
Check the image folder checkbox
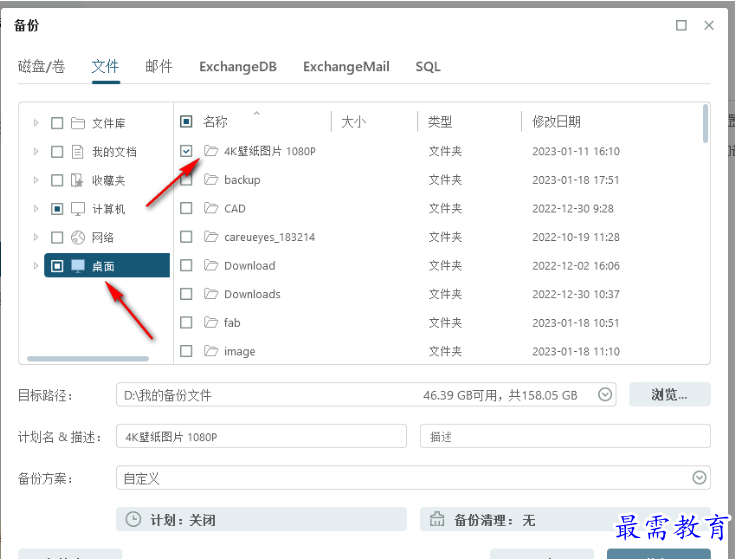click(186, 351)
